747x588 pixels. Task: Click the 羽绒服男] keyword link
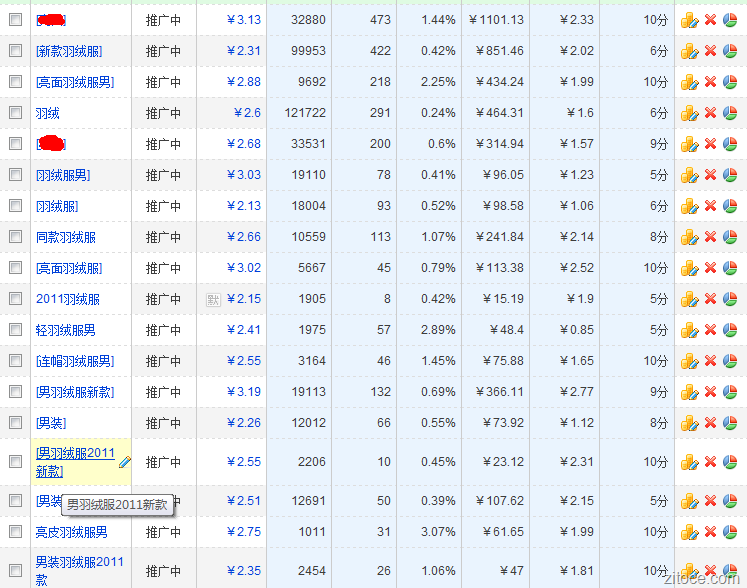pos(62,175)
